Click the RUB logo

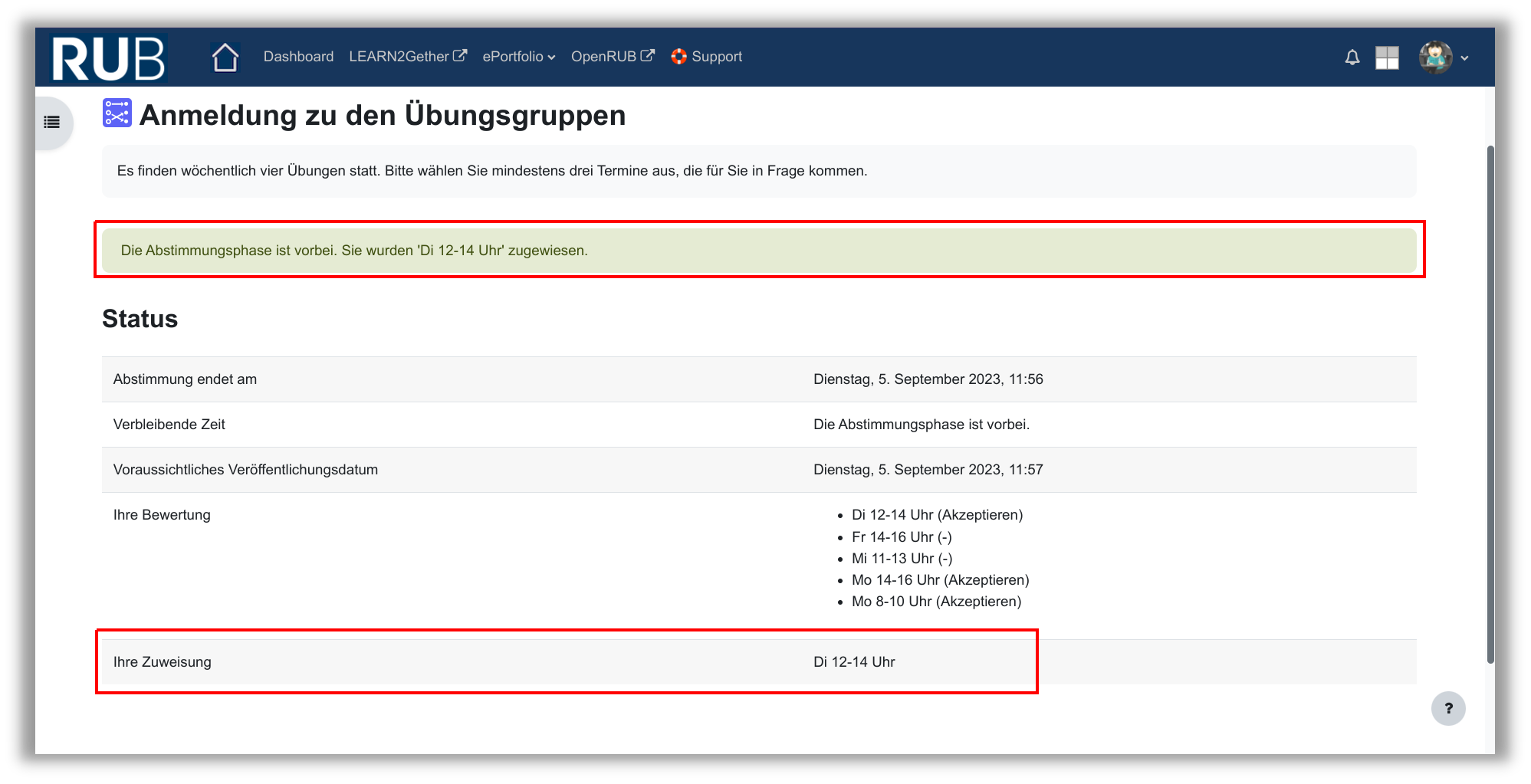(108, 58)
